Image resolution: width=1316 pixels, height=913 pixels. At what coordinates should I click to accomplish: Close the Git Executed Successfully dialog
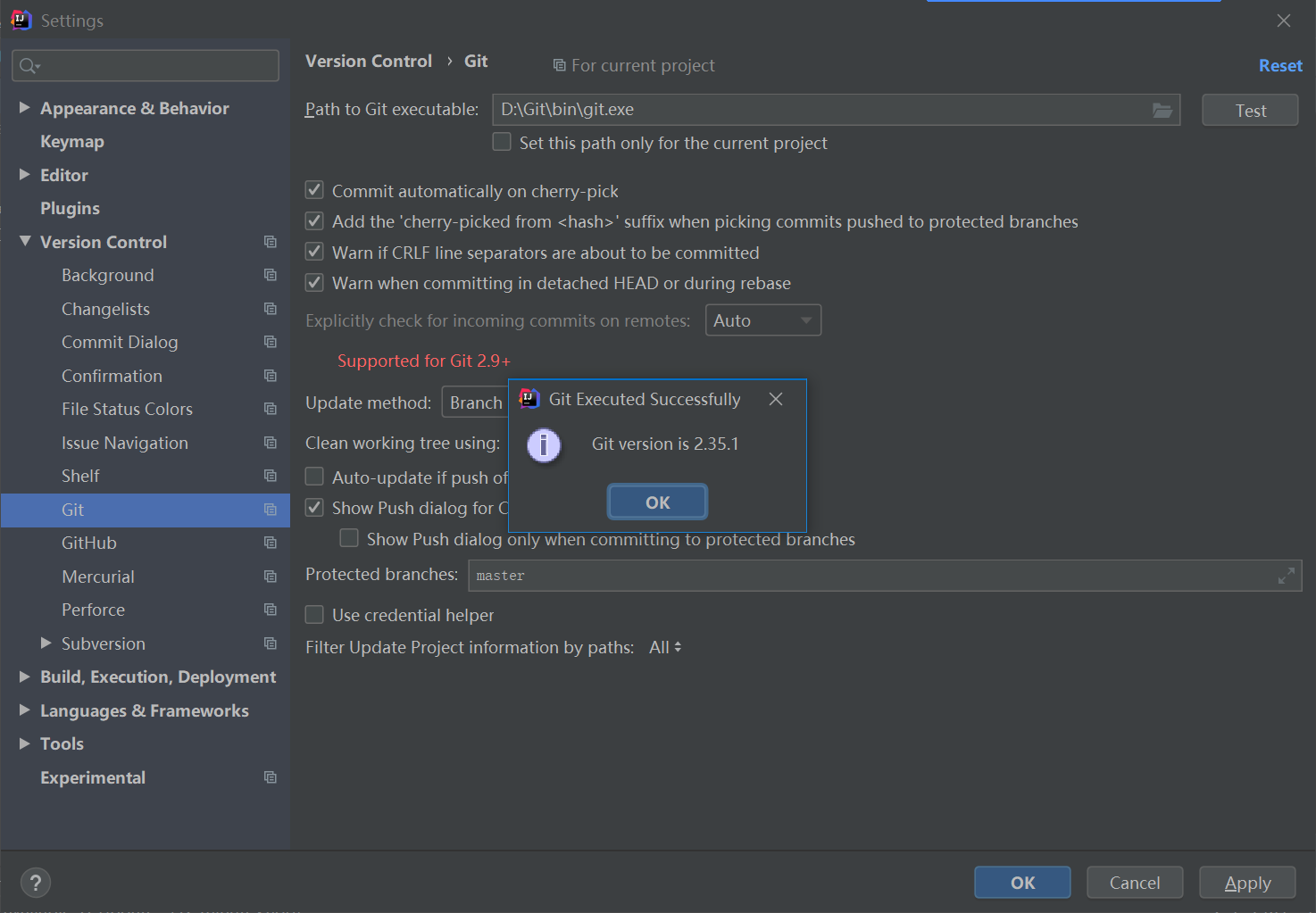pos(776,399)
